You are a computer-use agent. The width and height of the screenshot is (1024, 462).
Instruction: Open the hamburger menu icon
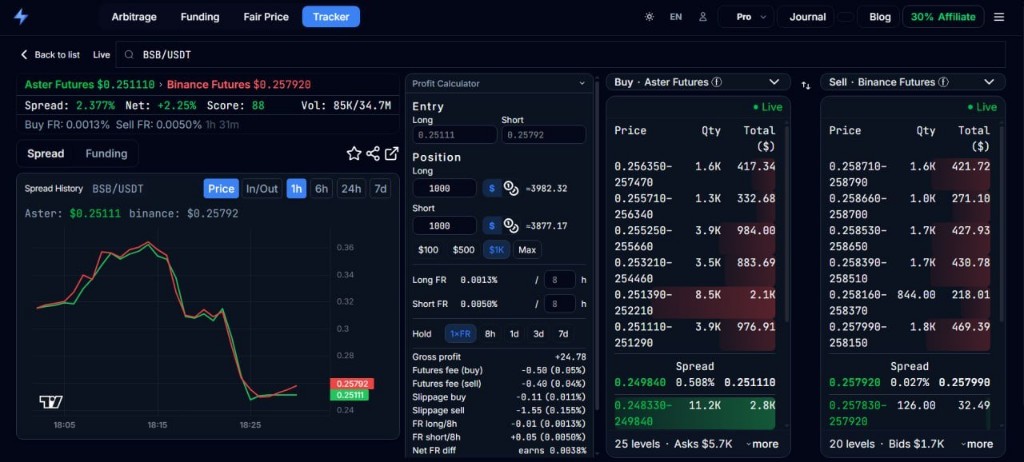[999, 17]
